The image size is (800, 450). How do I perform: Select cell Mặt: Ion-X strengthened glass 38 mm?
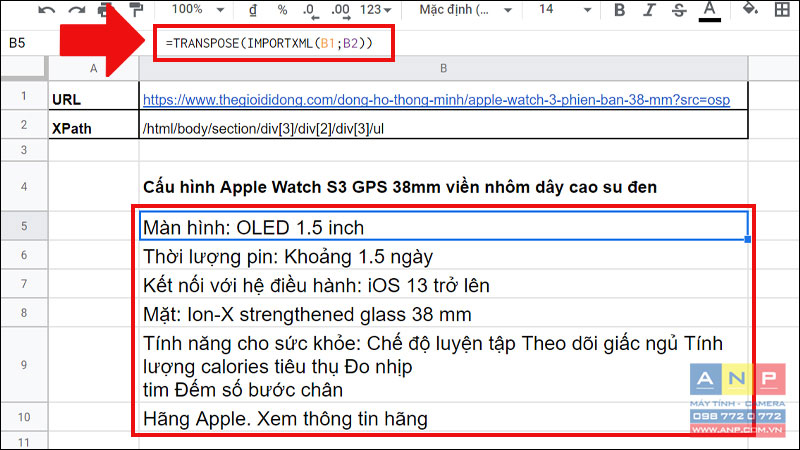(443, 313)
